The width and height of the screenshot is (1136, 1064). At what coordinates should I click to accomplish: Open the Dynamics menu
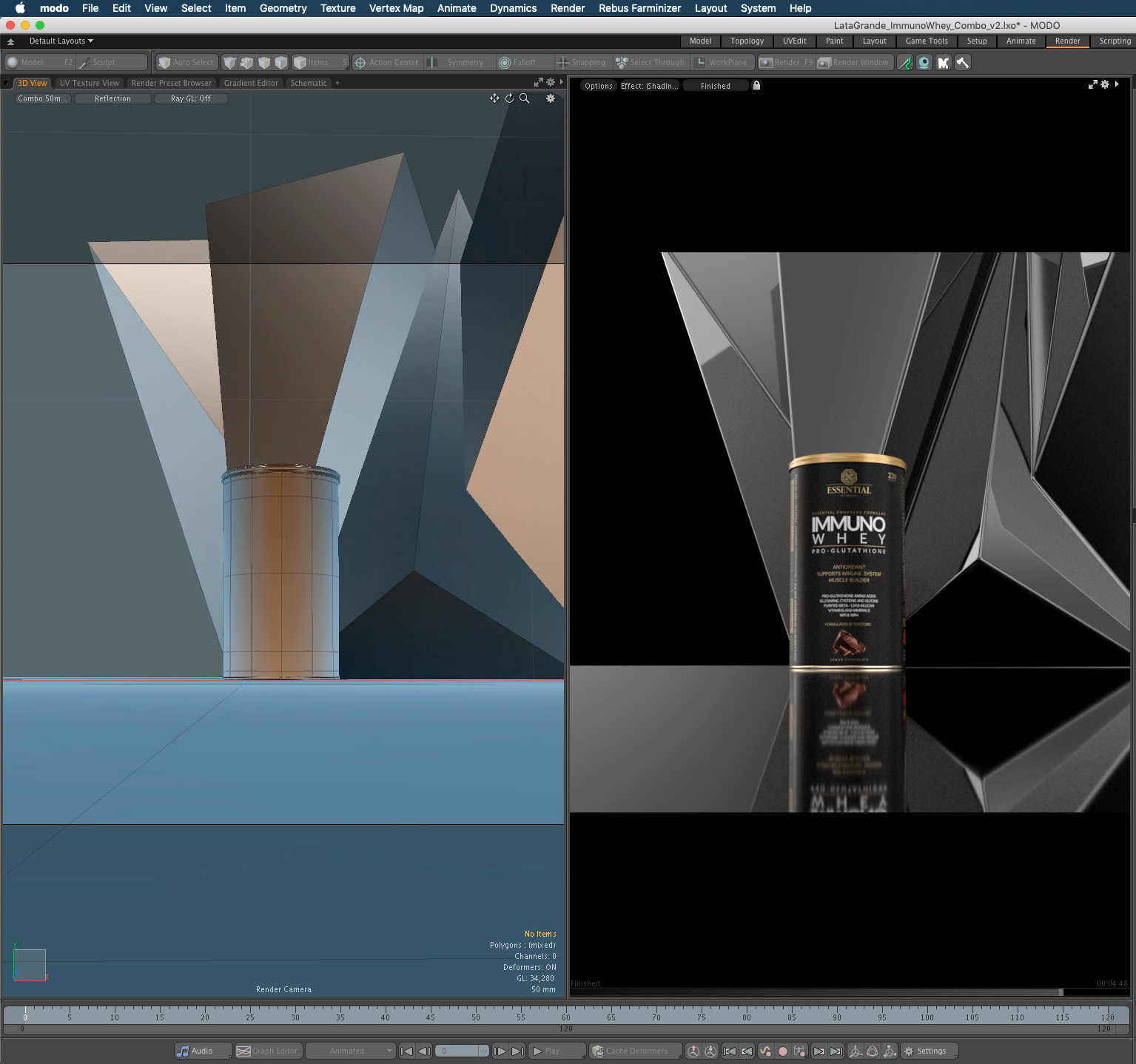(x=513, y=8)
